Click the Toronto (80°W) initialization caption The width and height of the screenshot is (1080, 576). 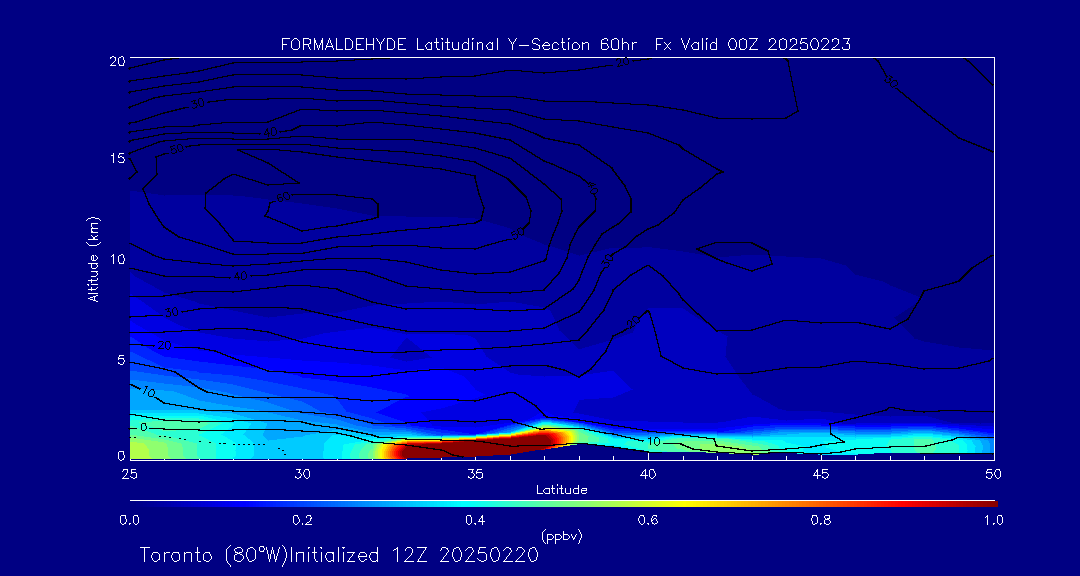tap(338, 555)
